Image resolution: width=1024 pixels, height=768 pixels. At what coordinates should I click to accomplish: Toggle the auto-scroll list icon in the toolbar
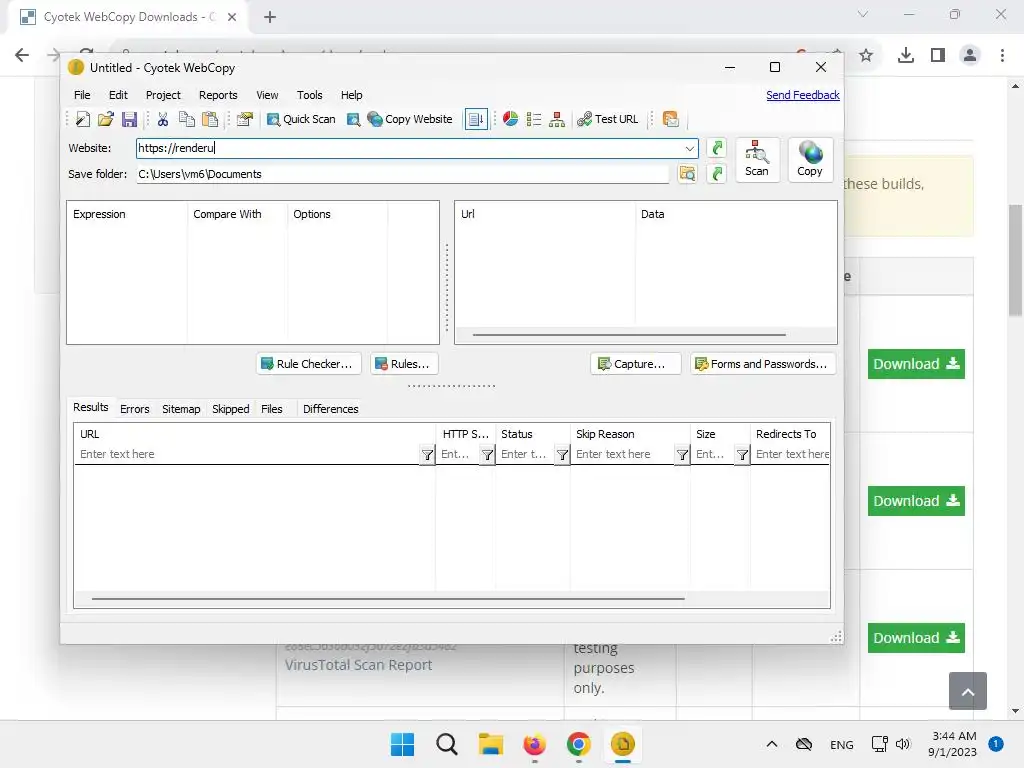(476, 120)
